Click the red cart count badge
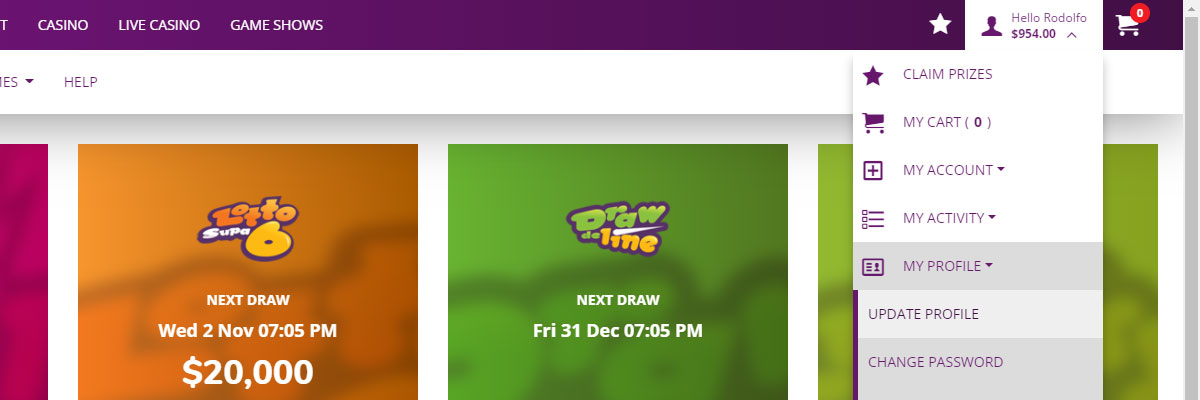Viewport: 1200px width, 400px height. click(1139, 14)
